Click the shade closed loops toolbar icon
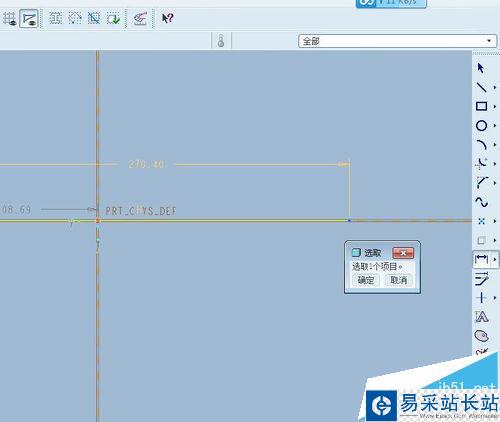 point(55,18)
